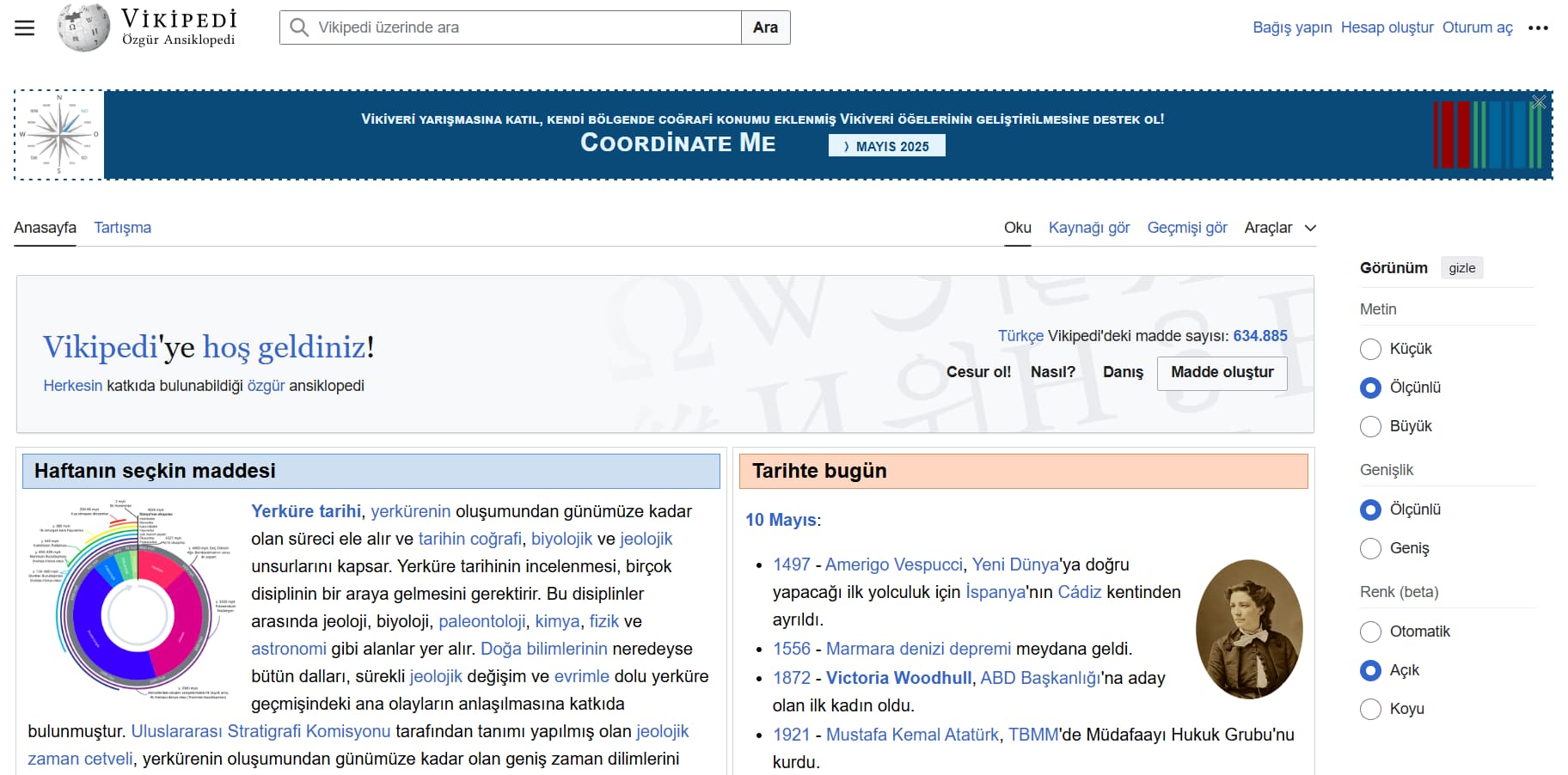
Task: Open the Danış link
Action: pyautogui.click(x=1123, y=372)
